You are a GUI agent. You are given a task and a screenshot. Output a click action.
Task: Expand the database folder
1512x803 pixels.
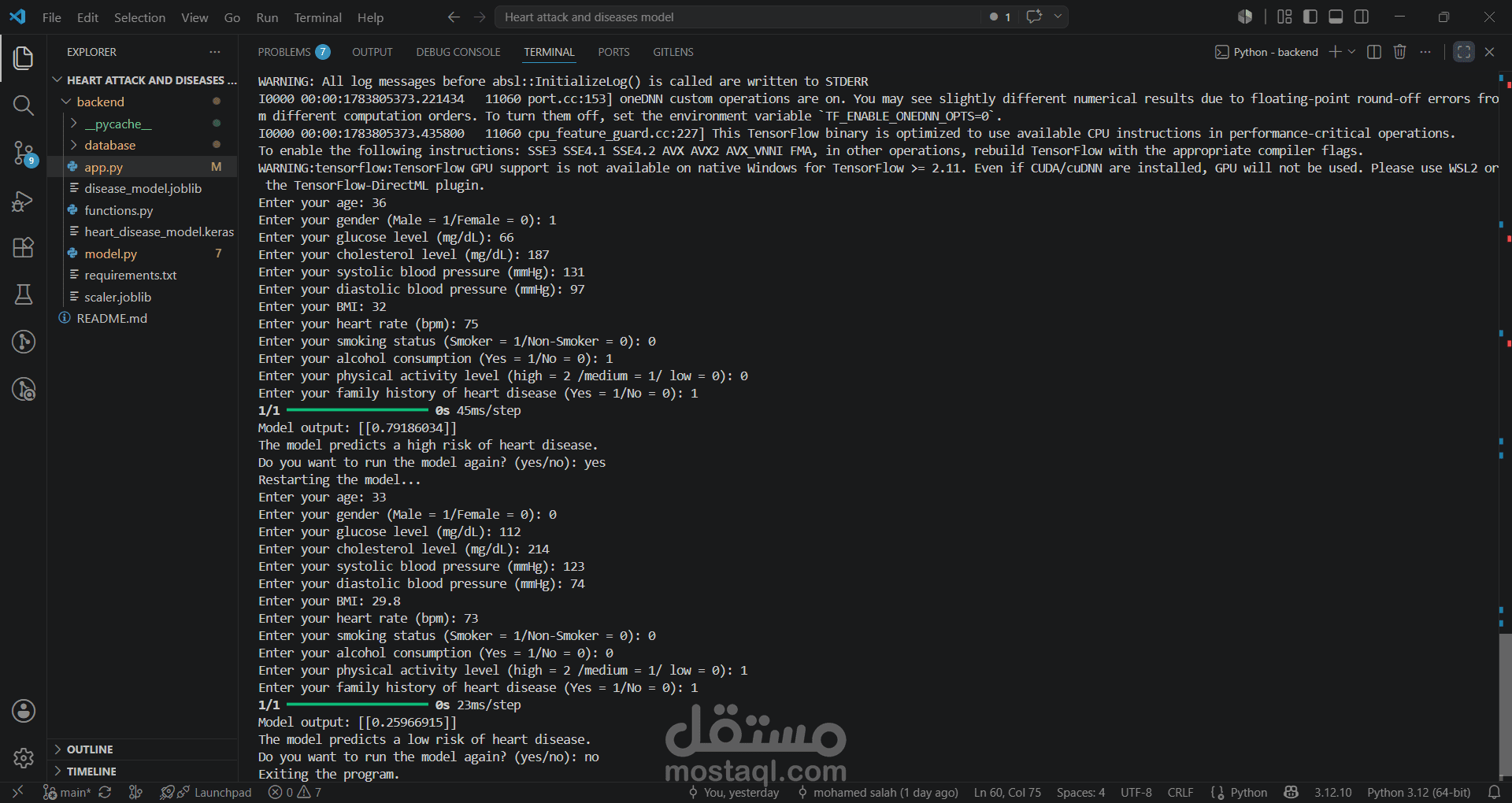tap(142, 145)
